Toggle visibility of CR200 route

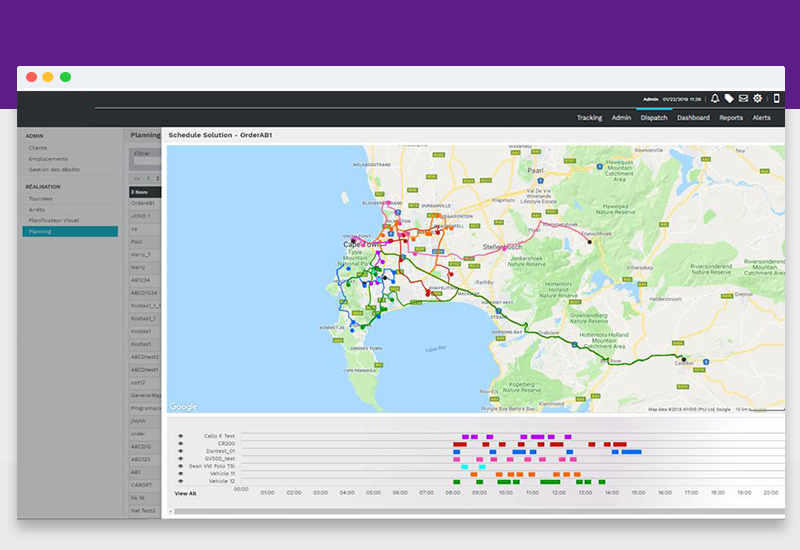click(x=180, y=444)
